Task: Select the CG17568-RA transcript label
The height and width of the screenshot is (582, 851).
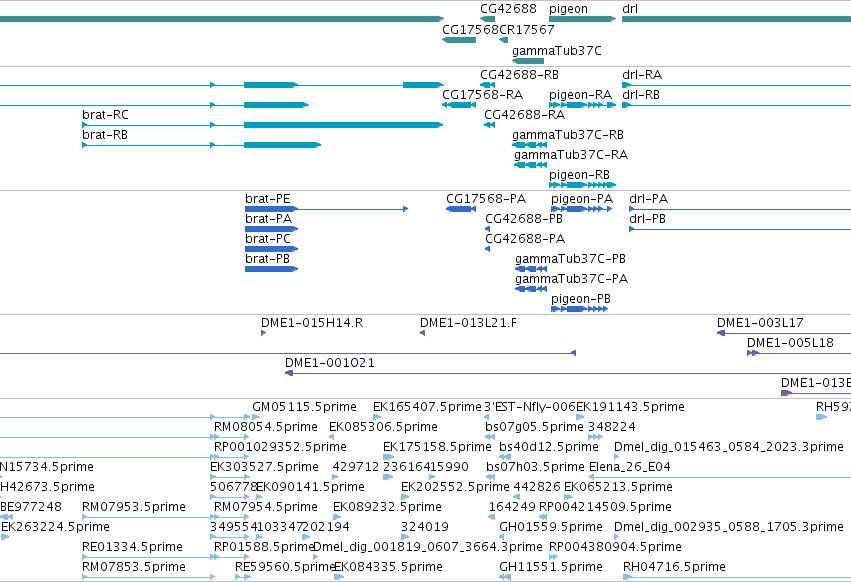Action: click(x=482, y=94)
